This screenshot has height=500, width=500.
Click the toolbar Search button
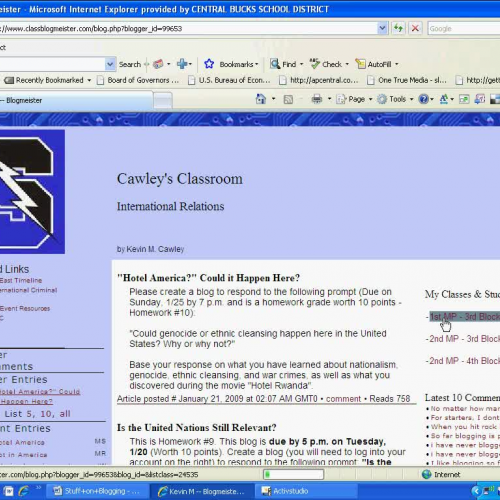[x=130, y=64]
